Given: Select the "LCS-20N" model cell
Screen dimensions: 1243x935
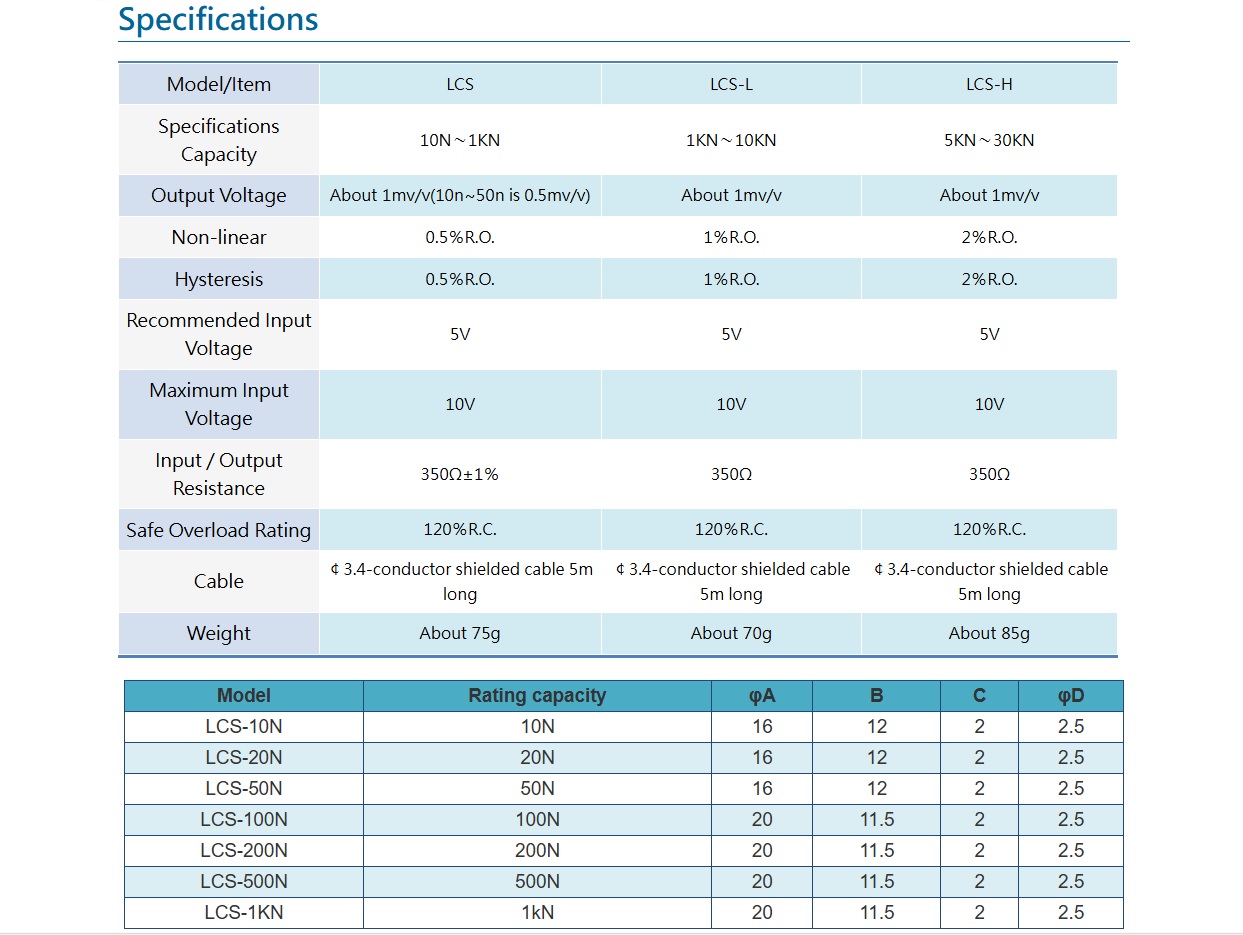Looking at the screenshot, I should [244, 758].
